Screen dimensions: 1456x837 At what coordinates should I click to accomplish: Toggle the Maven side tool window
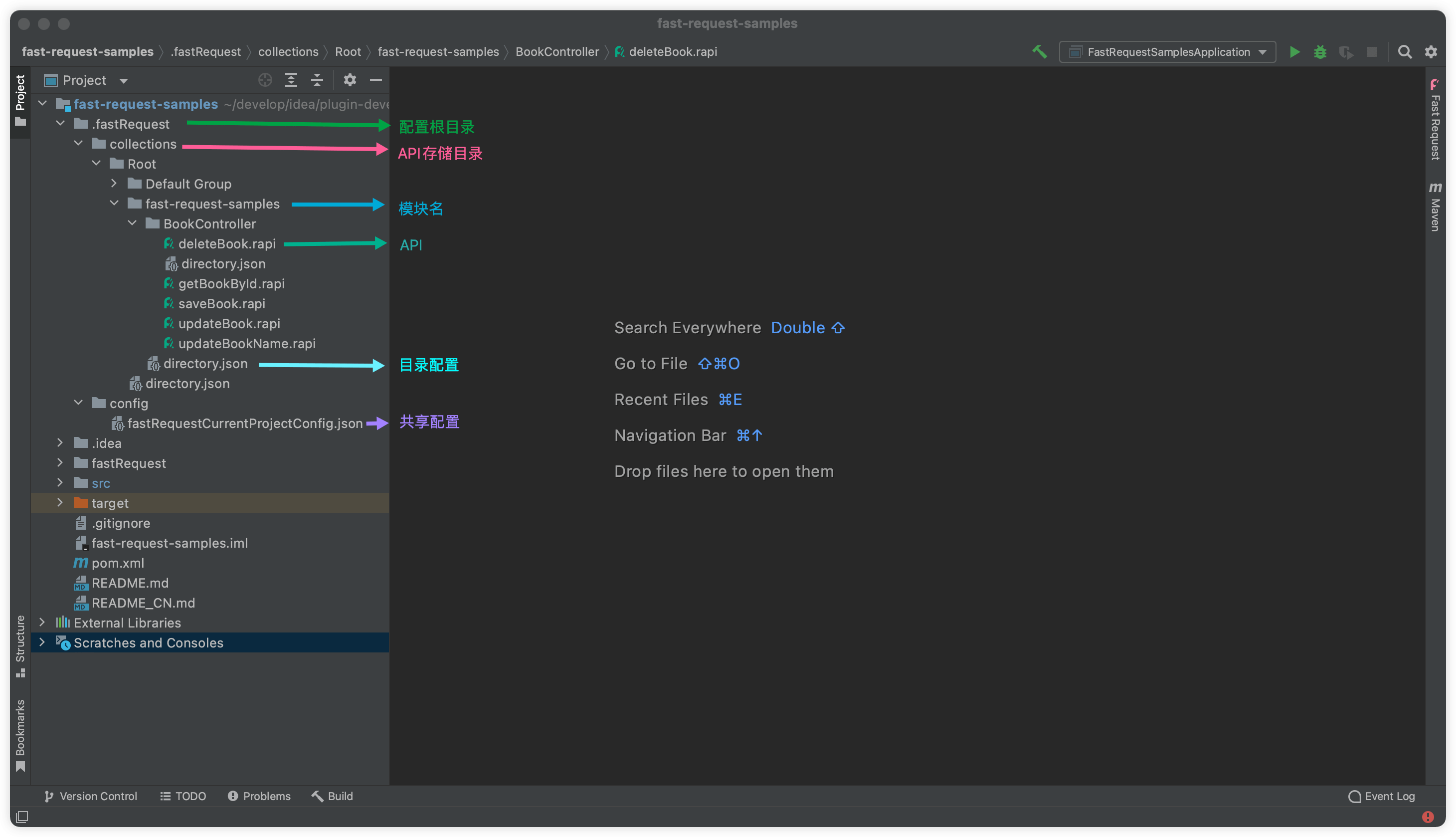pos(1435,207)
